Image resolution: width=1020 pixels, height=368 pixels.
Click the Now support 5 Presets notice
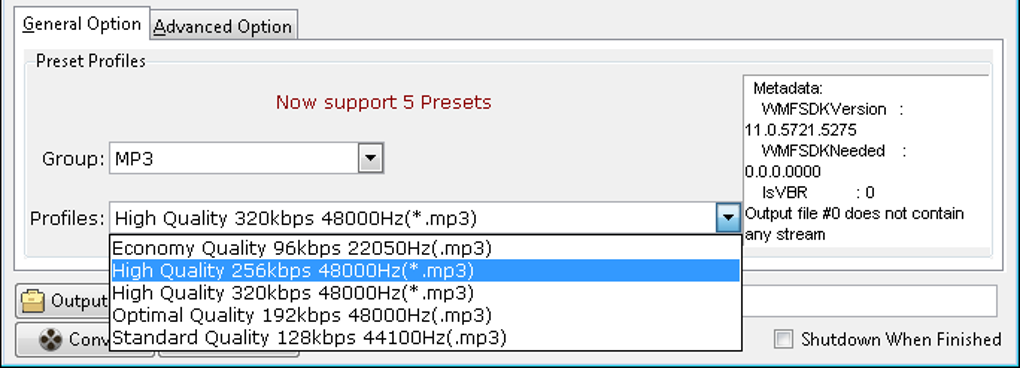pyautogui.click(x=384, y=102)
